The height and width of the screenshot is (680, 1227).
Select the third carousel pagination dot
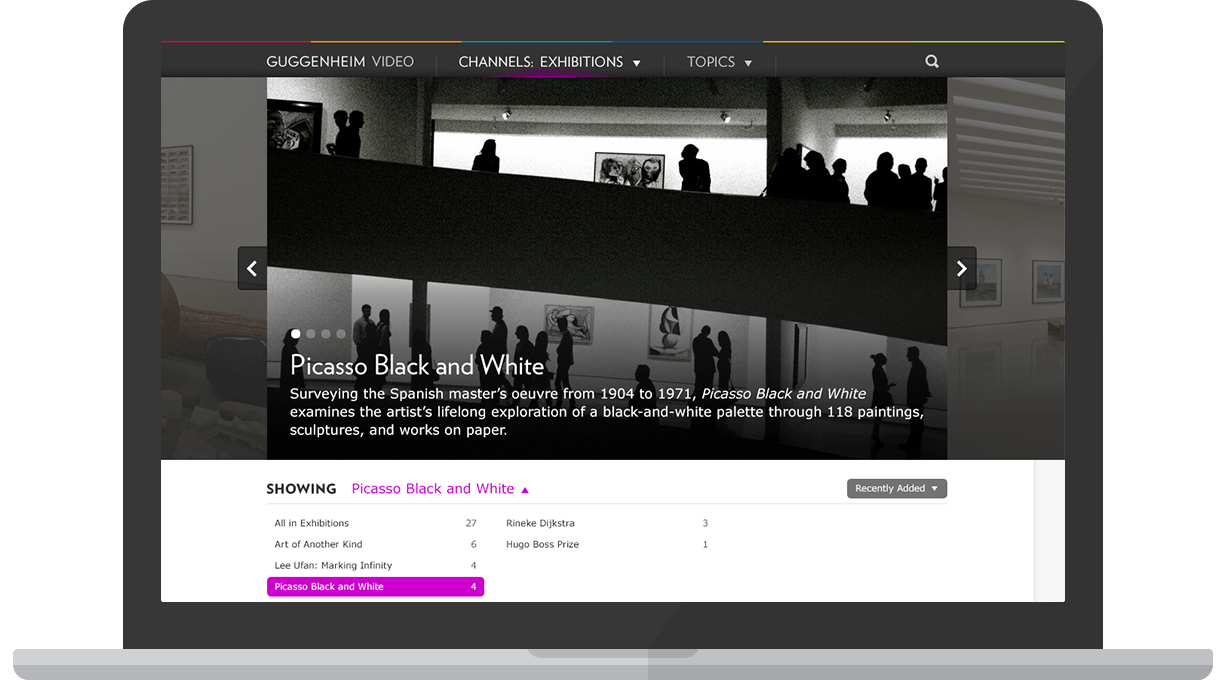click(x=325, y=334)
